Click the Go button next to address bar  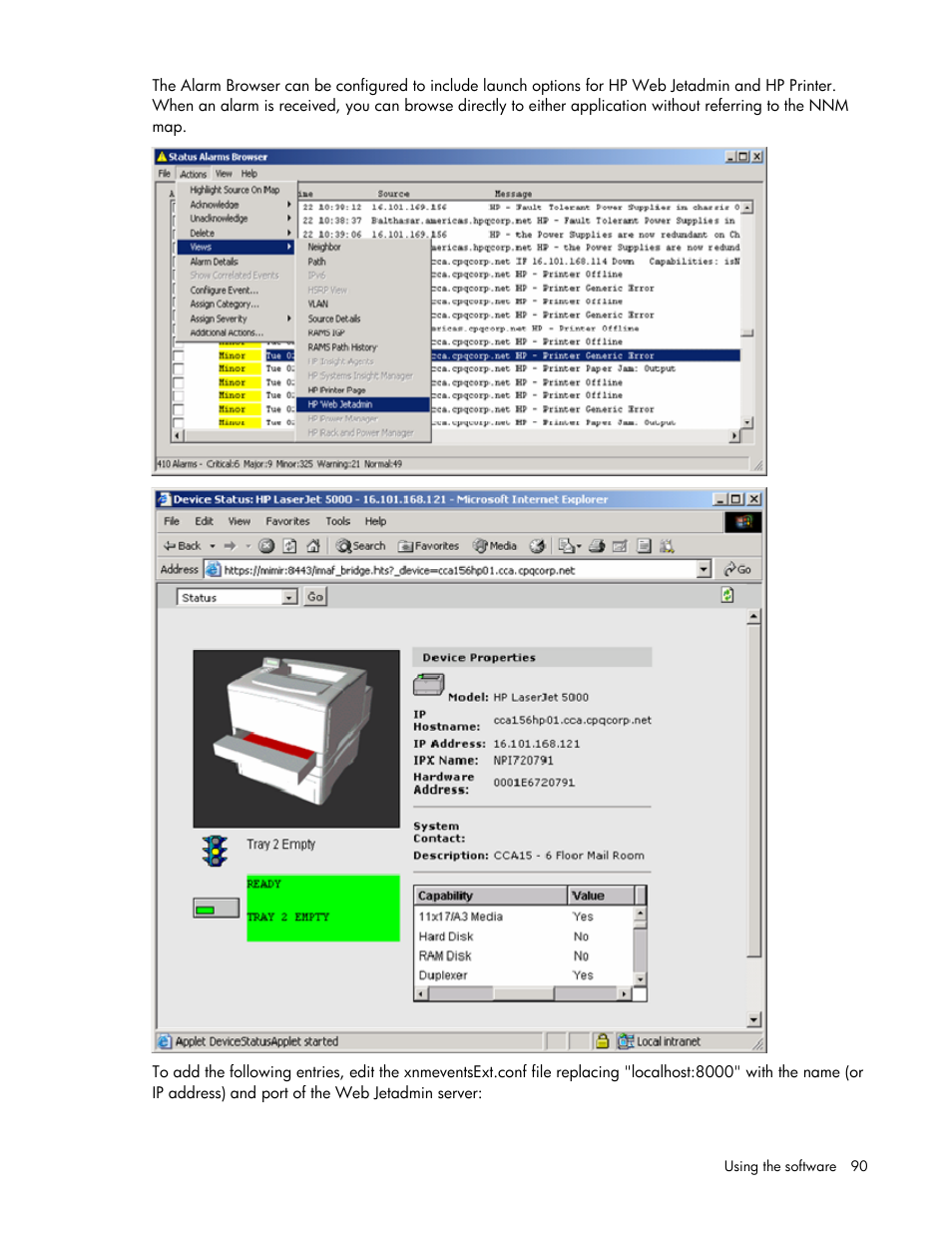737,569
